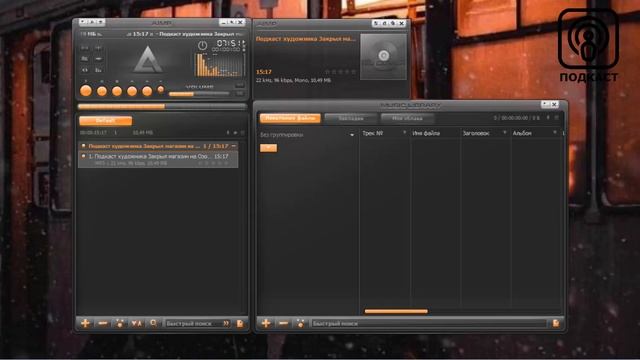Click the double-arrow icon after playlist search field
640x360 pixels.
pyautogui.click(x=226, y=323)
